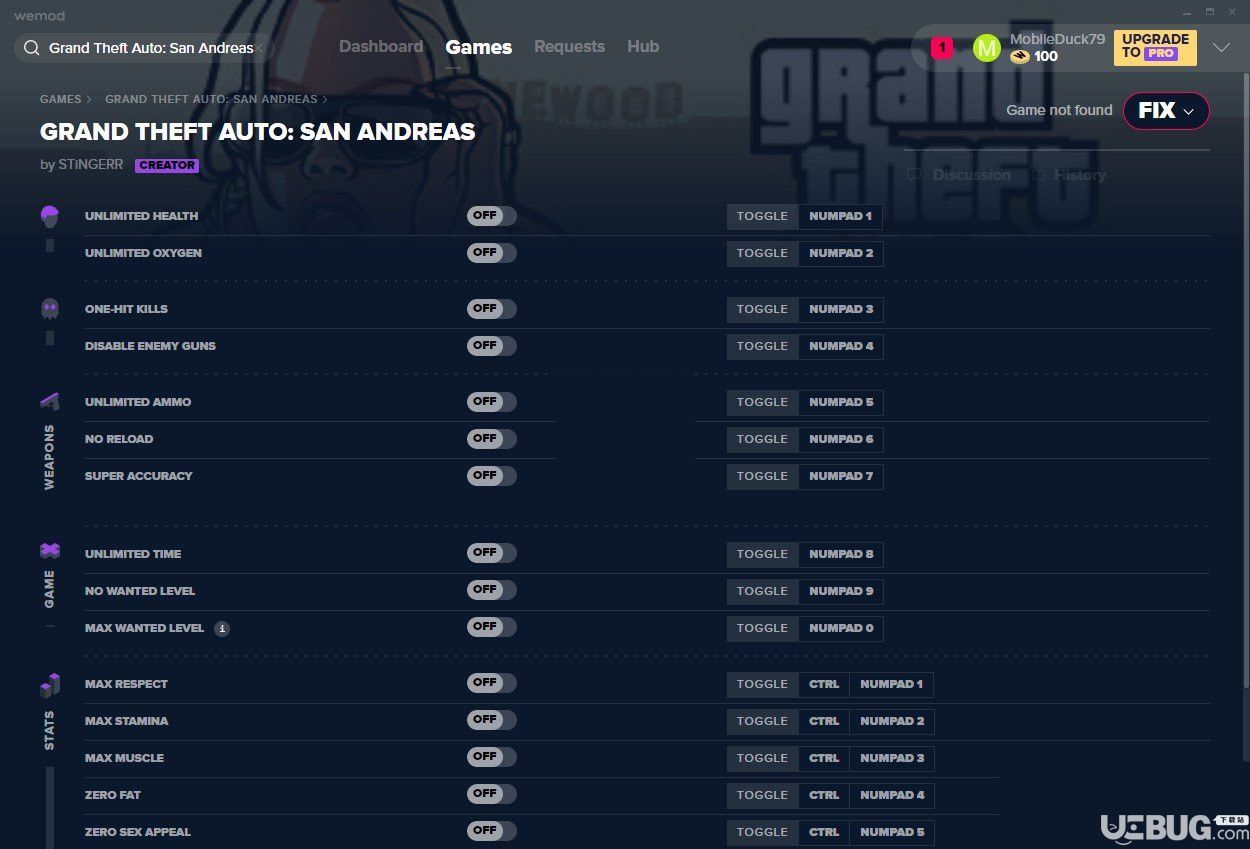Turn on Unlimited Ammo switch
Image resolution: width=1250 pixels, height=849 pixels.
(491, 402)
